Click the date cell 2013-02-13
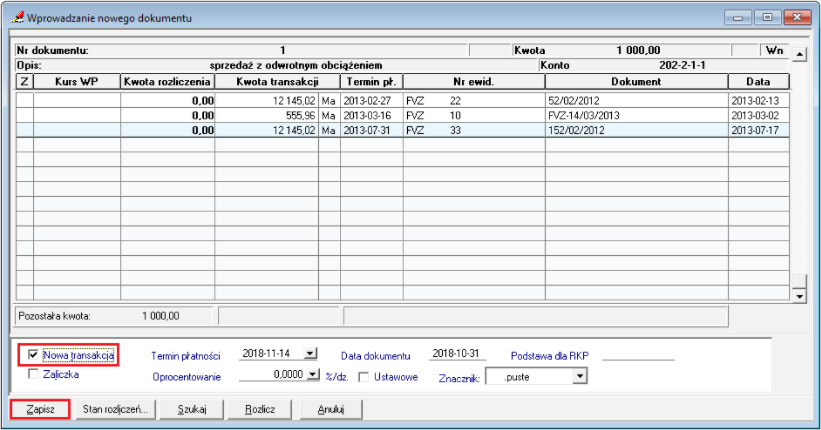Viewport: 821px width, 430px height. [755, 101]
